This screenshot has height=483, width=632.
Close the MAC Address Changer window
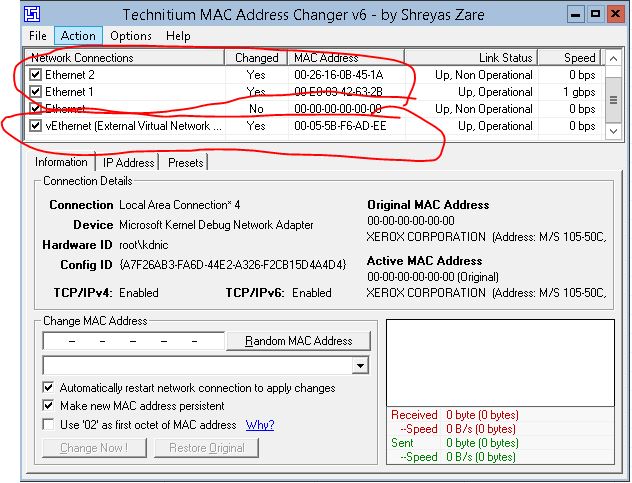615,15
